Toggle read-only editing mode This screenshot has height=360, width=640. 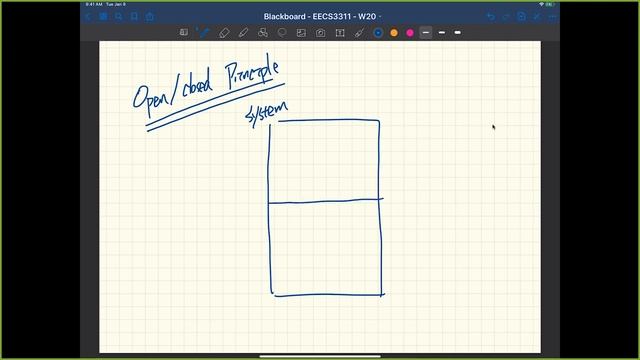[x=537, y=17]
